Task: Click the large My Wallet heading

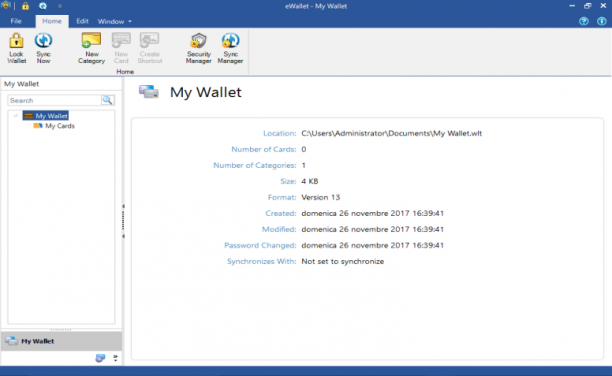Action: pyautogui.click(x=206, y=92)
